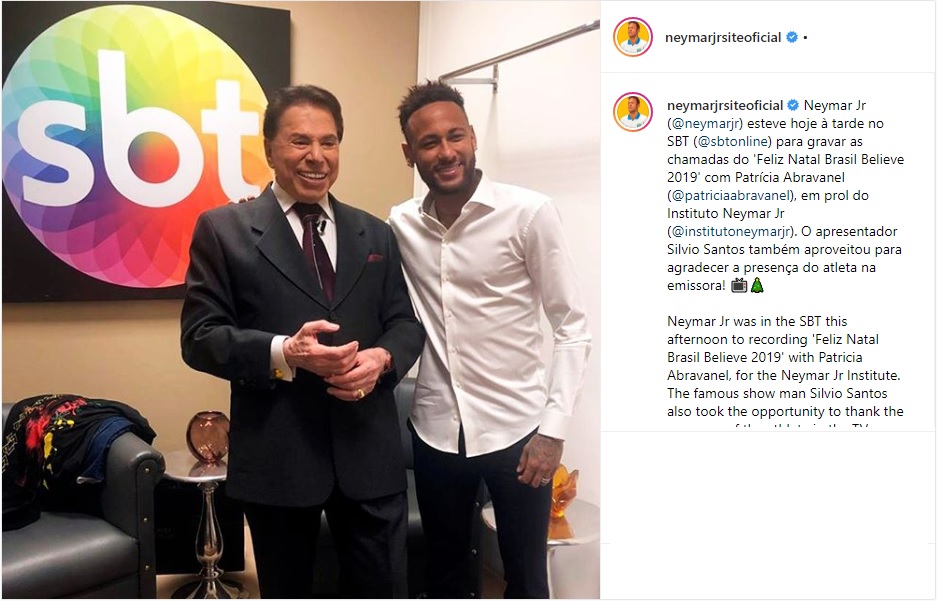The width and height of the screenshot is (937, 601).
Task: Click the verified badge in the post header
Action: click(x=792, y=37)
